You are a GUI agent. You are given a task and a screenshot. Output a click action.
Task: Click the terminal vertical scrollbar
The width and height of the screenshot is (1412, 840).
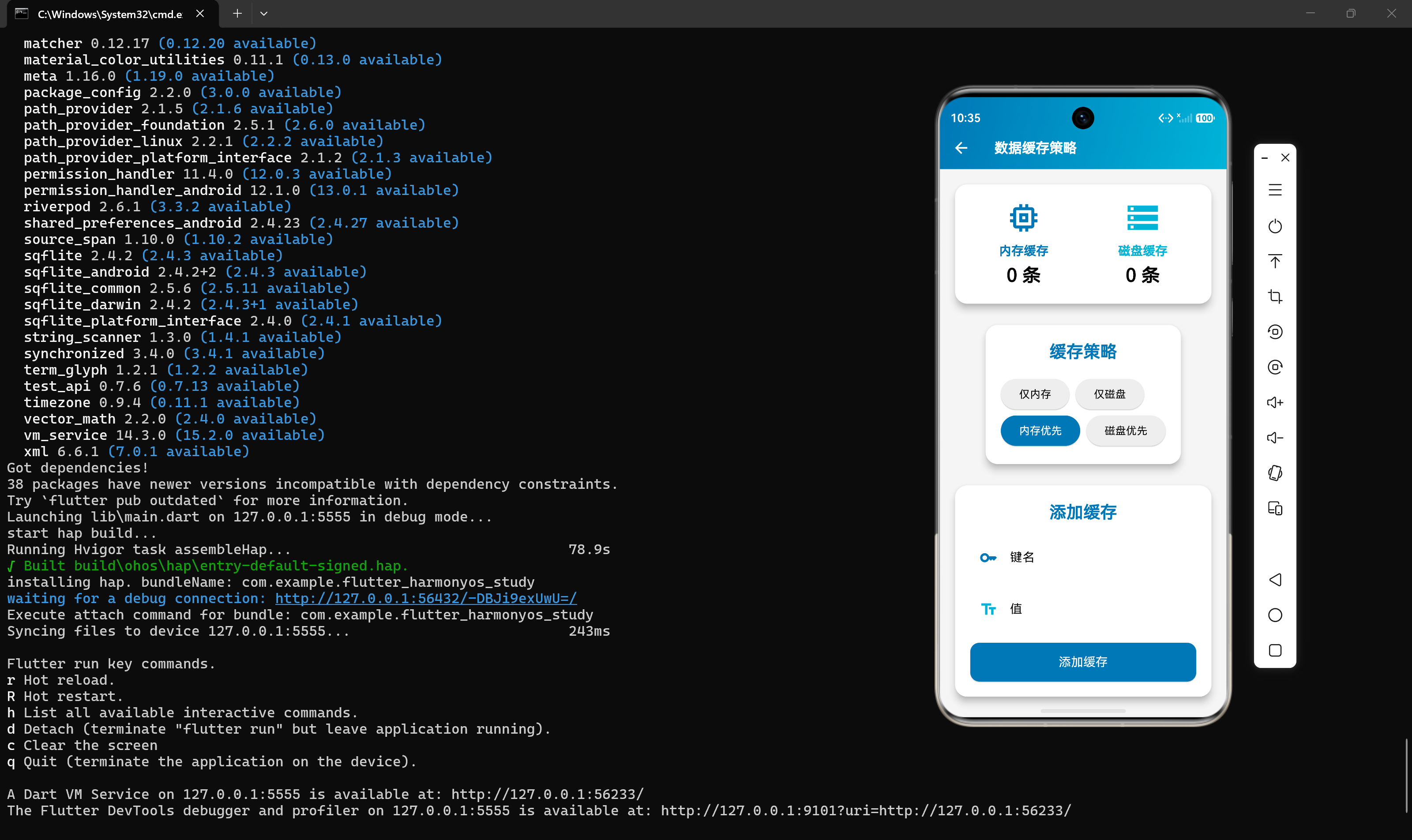1407,775
